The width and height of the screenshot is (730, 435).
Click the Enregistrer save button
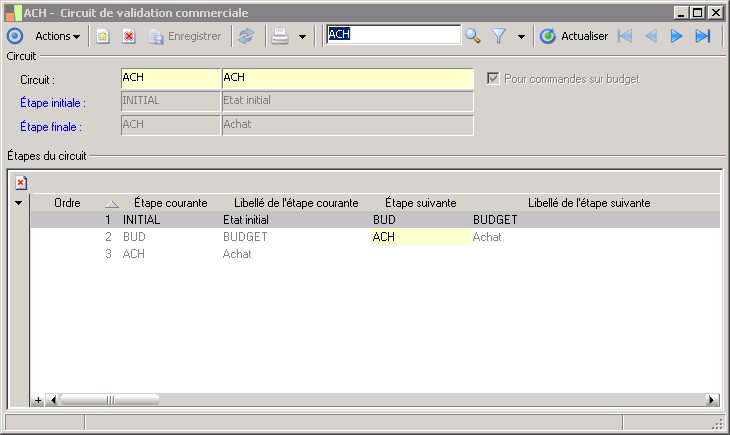[x=185, y=36]
